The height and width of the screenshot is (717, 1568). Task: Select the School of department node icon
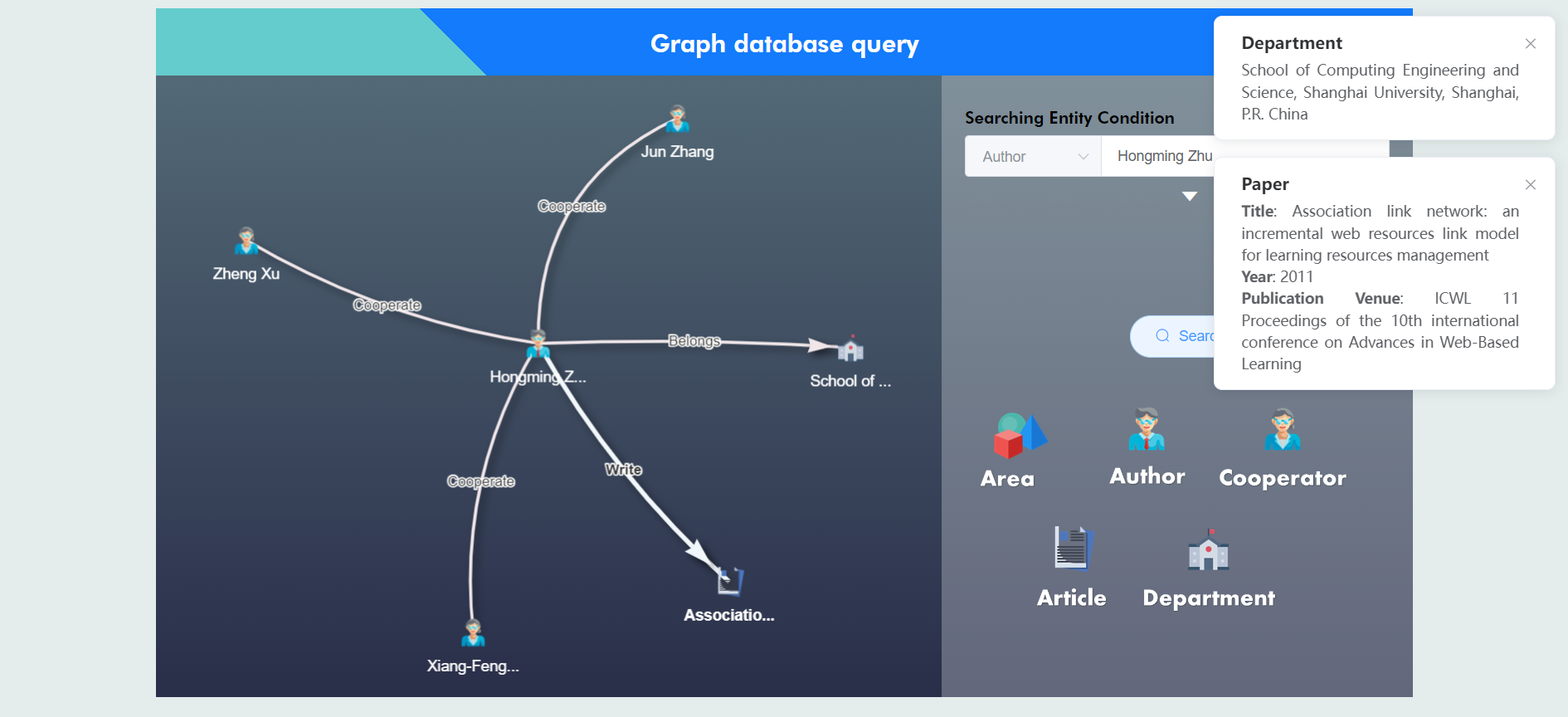(x=850, y=349)
